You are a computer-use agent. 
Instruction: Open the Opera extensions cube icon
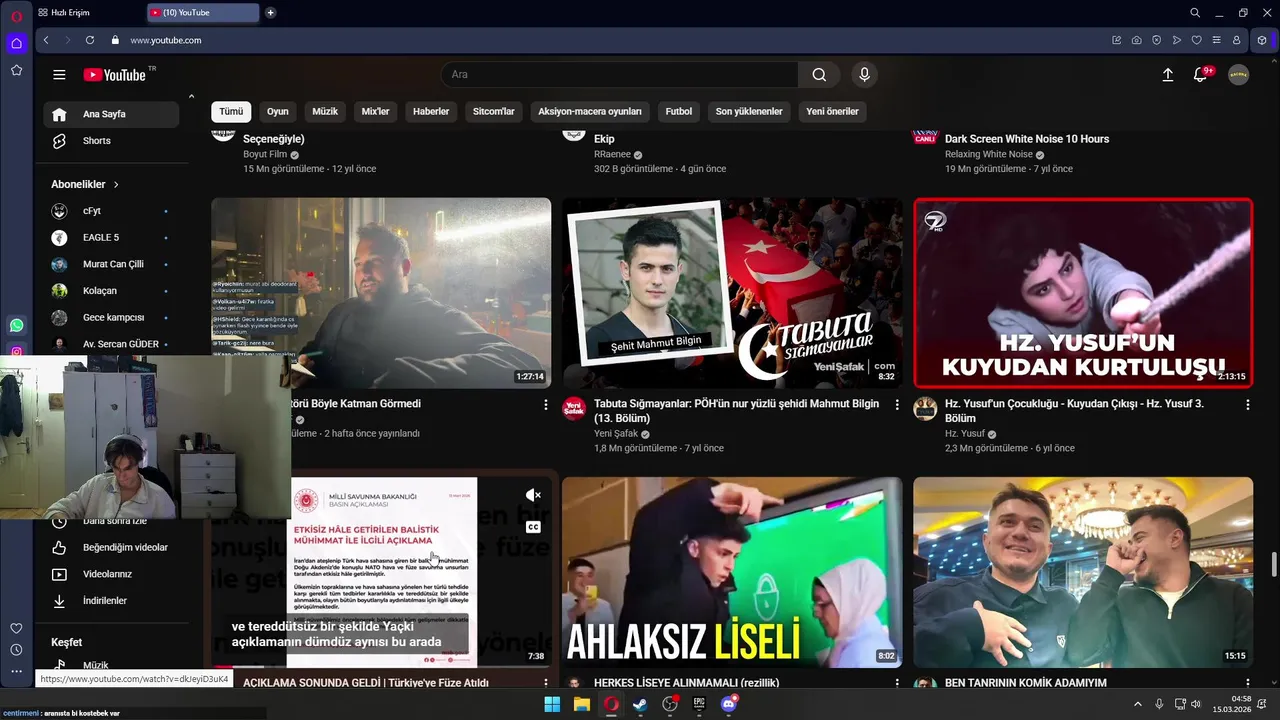(x=1262, y=40)
